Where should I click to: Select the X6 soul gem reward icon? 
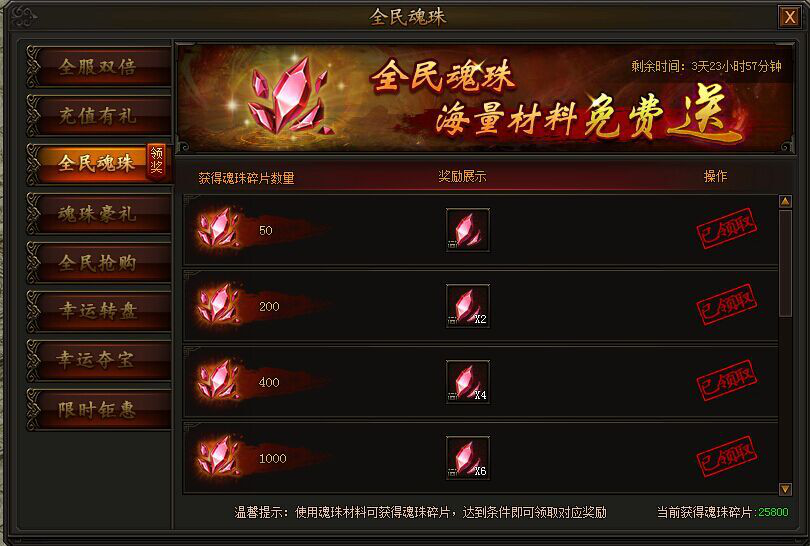[468, 458]
